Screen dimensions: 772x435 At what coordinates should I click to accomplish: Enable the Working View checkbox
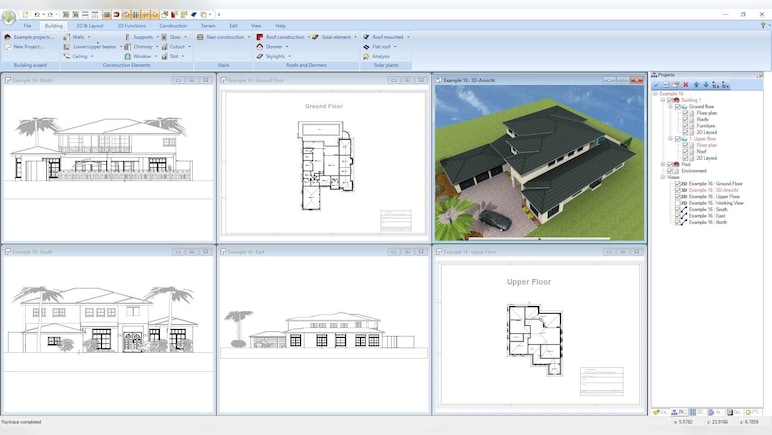[x=677, y=203]
